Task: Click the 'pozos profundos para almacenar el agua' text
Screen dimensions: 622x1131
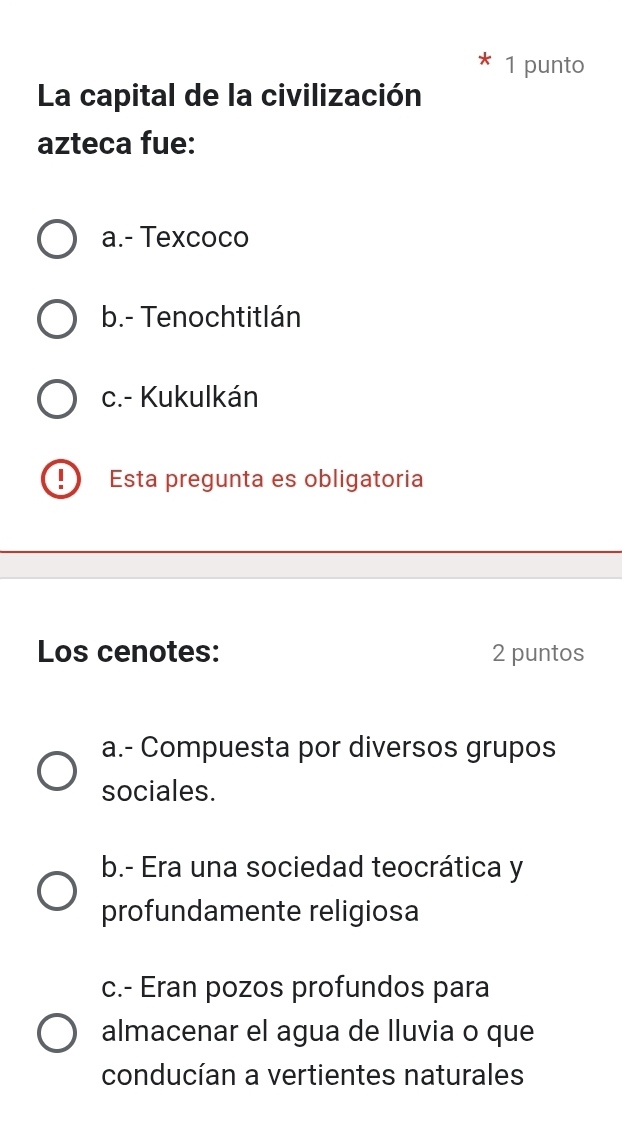Action: click(x=317, y=1030)
